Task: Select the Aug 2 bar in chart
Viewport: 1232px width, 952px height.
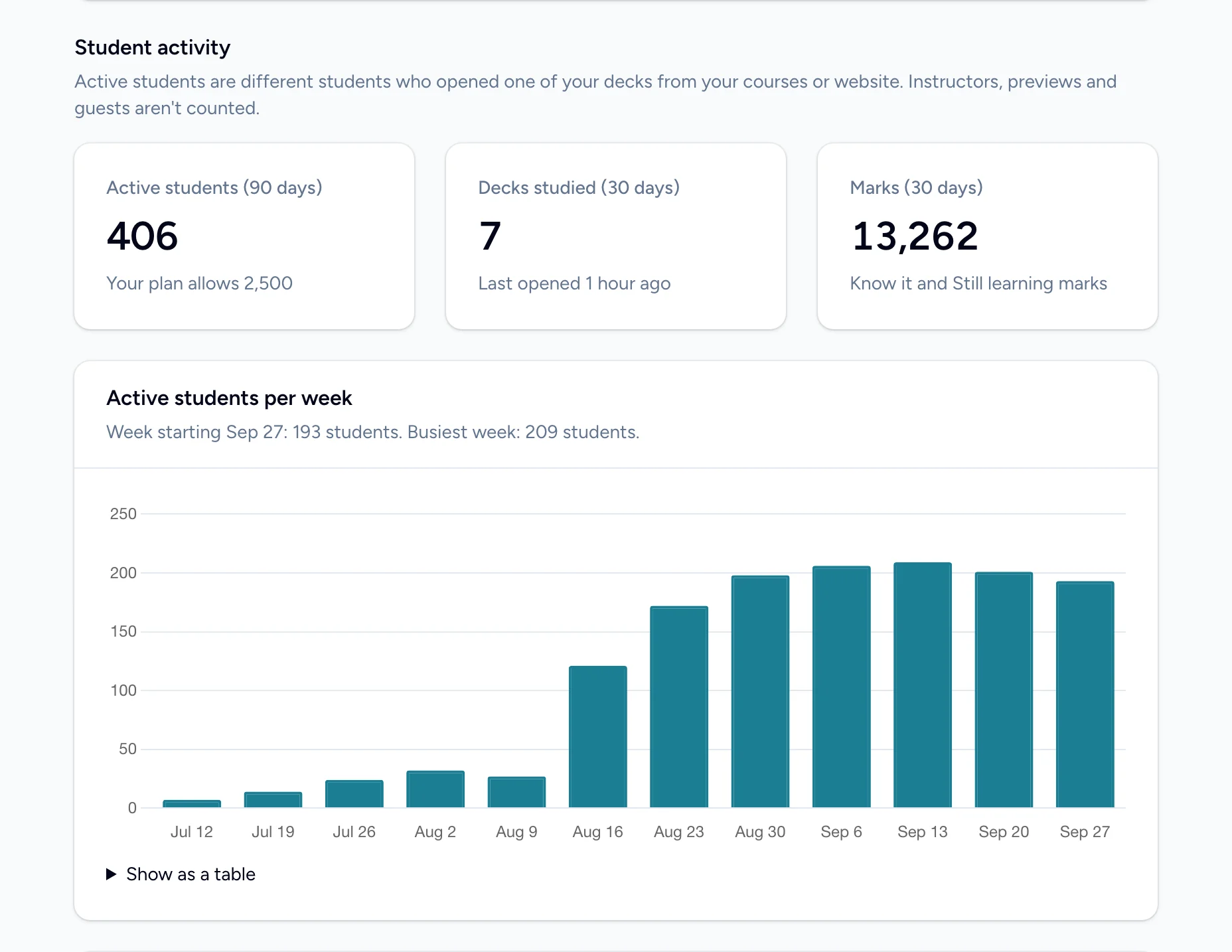Action: (x=435, y=789)
